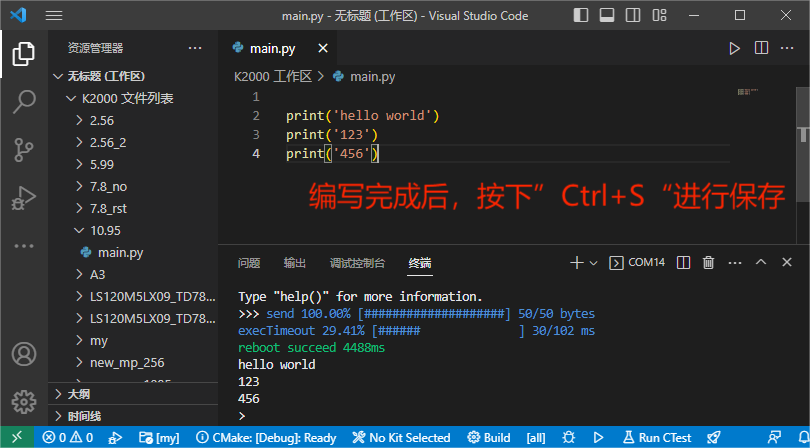Click Run CTest in status bar
The height and width of the screenshot is (448, 810).
click(x=657, y=438)
